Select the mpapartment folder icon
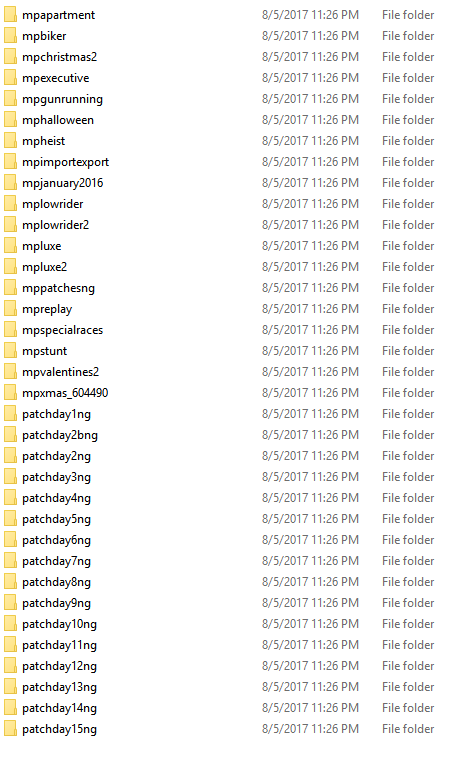Screen dimensions: 474x772 pos(10,15)
